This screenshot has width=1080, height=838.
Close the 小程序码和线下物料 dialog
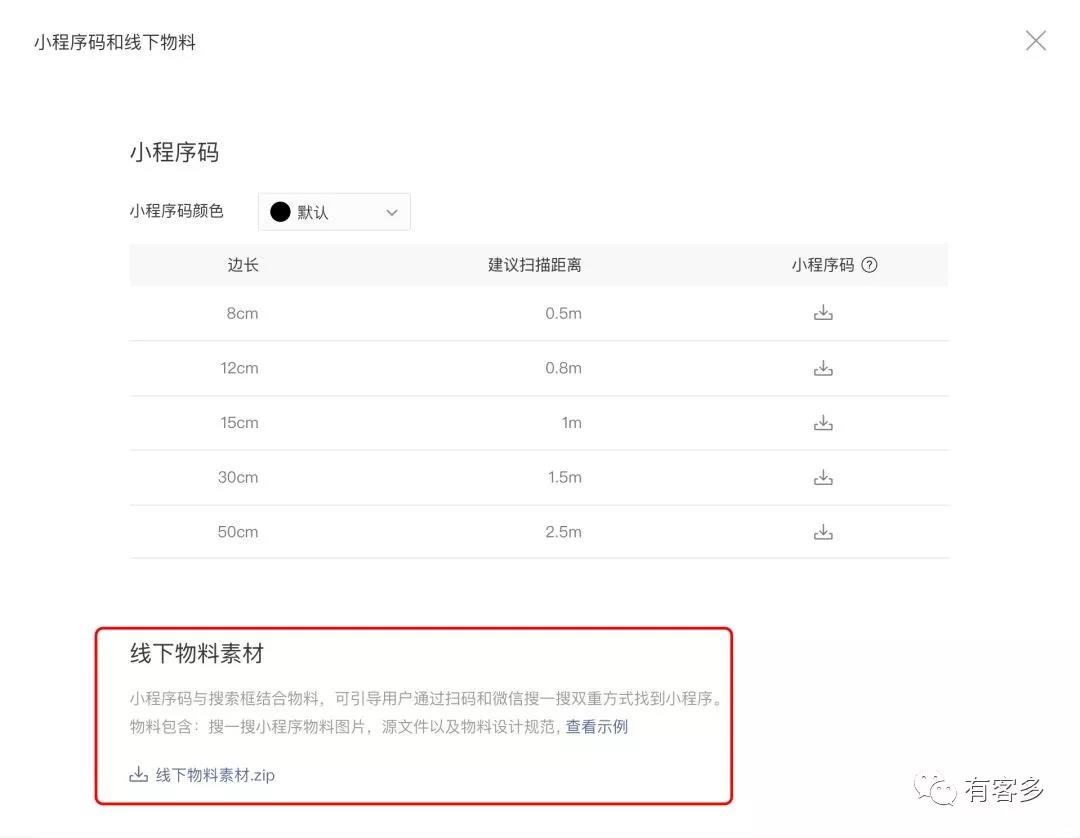(x=1035, y=41)
